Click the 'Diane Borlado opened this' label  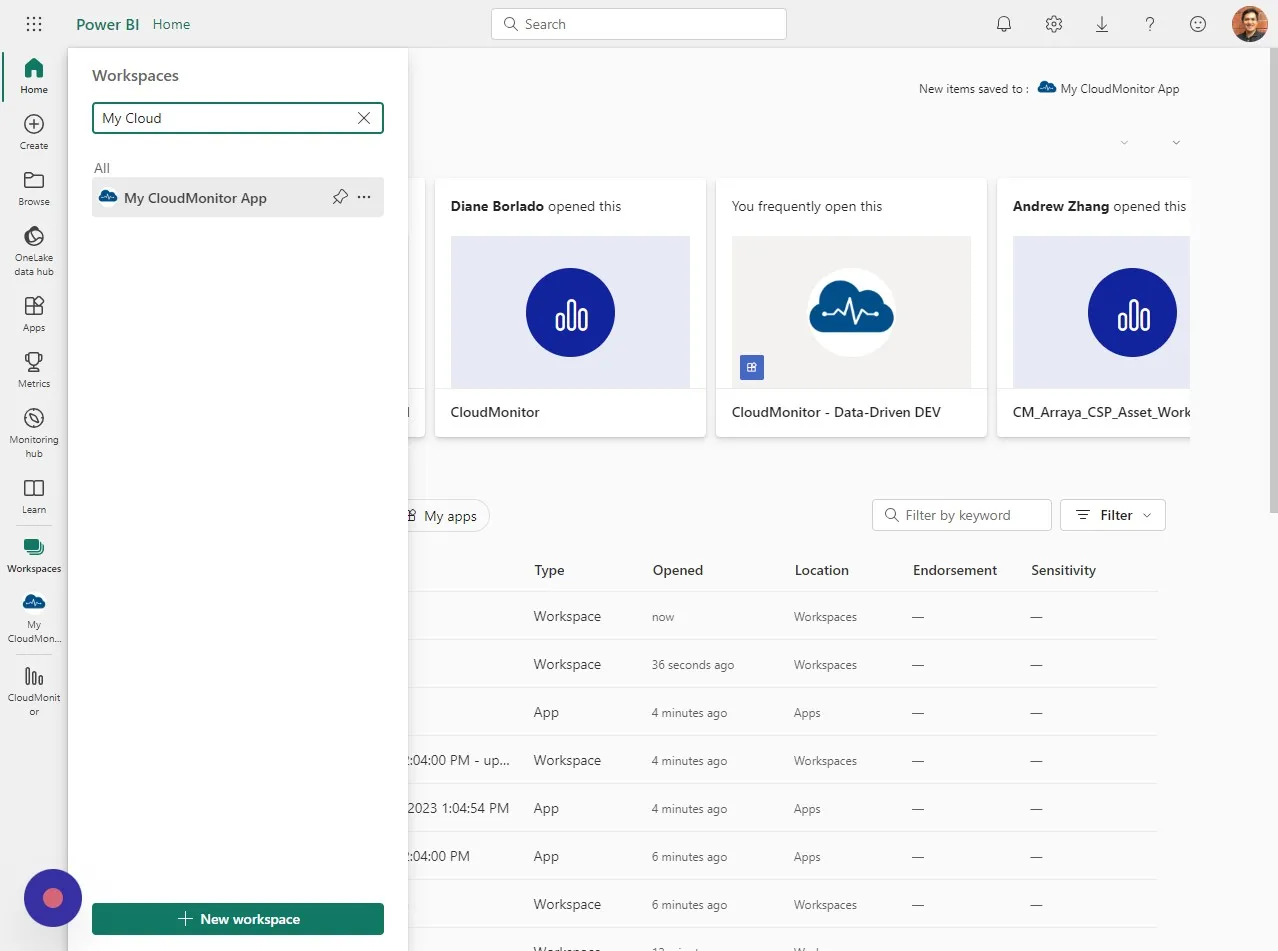(536, 206)
